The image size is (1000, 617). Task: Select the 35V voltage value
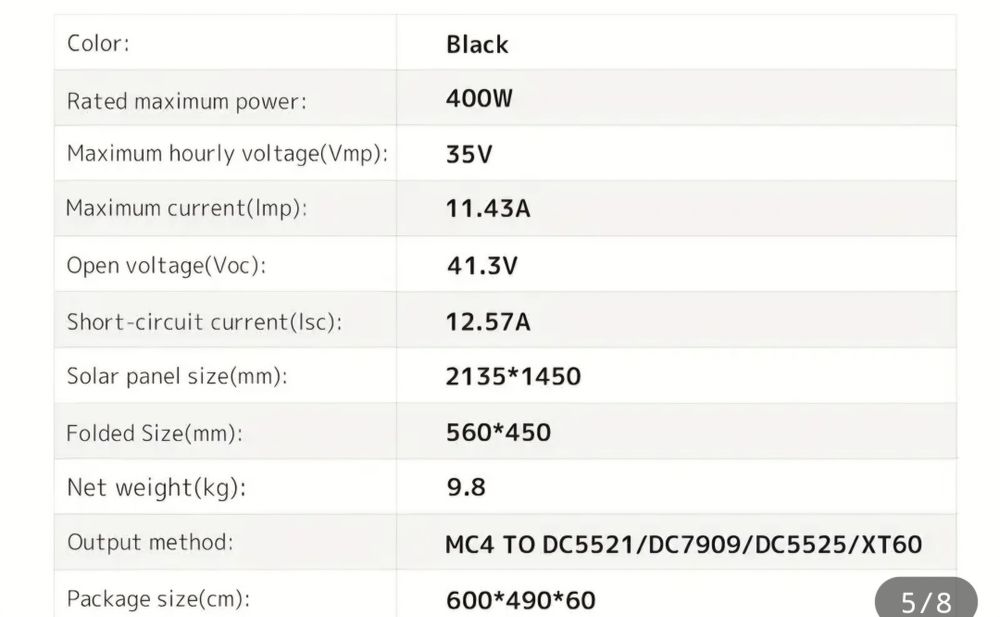(469, 155)
